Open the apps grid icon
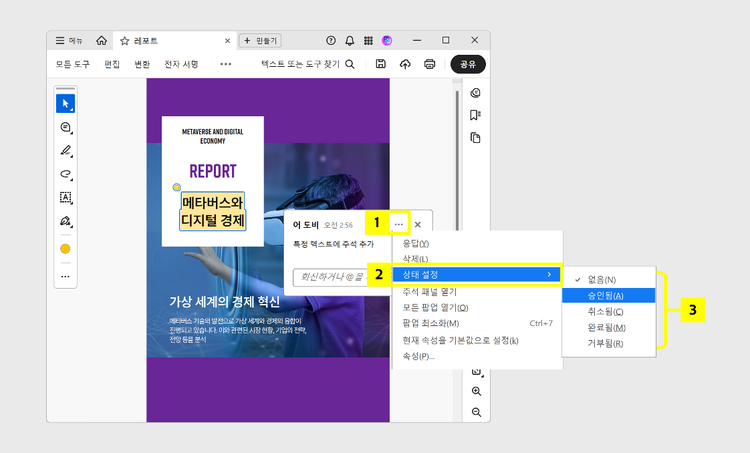Screen dimensions: 750x453 368,41
